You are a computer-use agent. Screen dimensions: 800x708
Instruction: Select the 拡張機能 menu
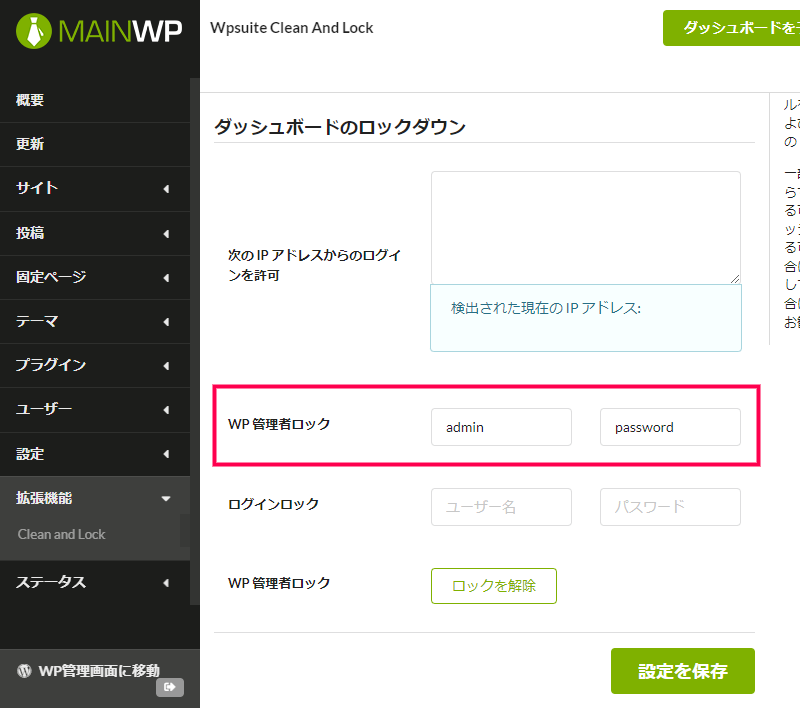click(x=95, y=498)
